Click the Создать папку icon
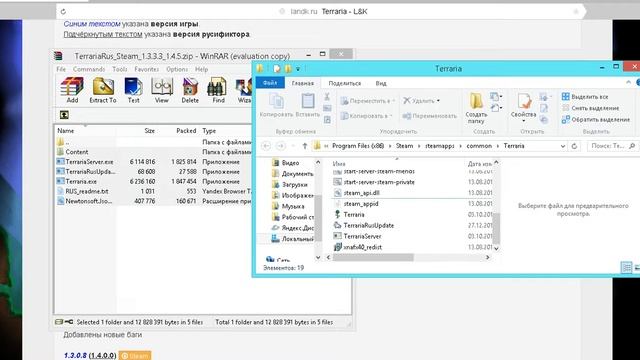This screenshot has width=640, height=360. pyautogui.click(x=476, y=108)
